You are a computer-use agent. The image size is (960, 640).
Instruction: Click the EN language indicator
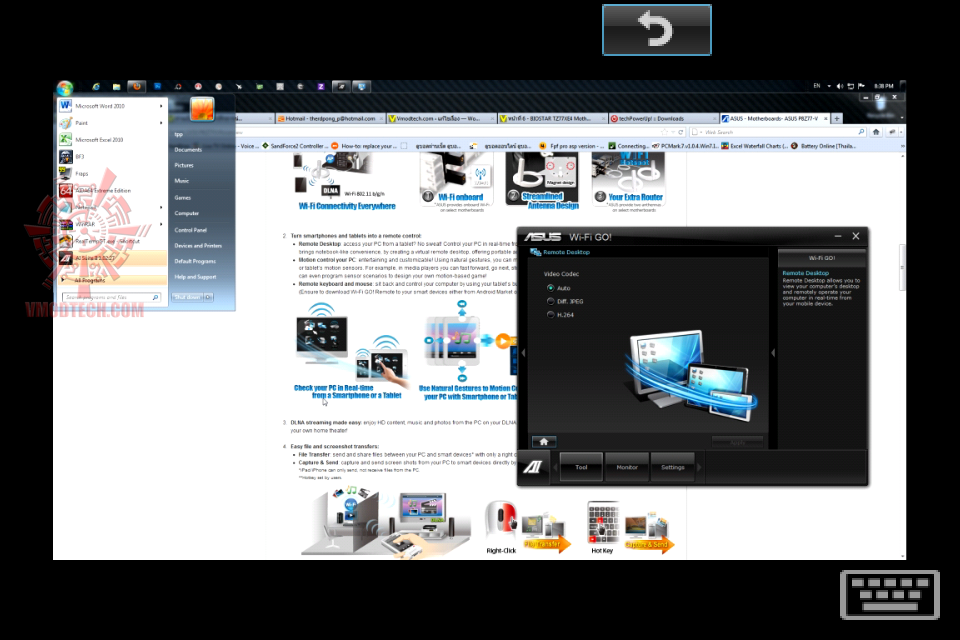point(816,86)
